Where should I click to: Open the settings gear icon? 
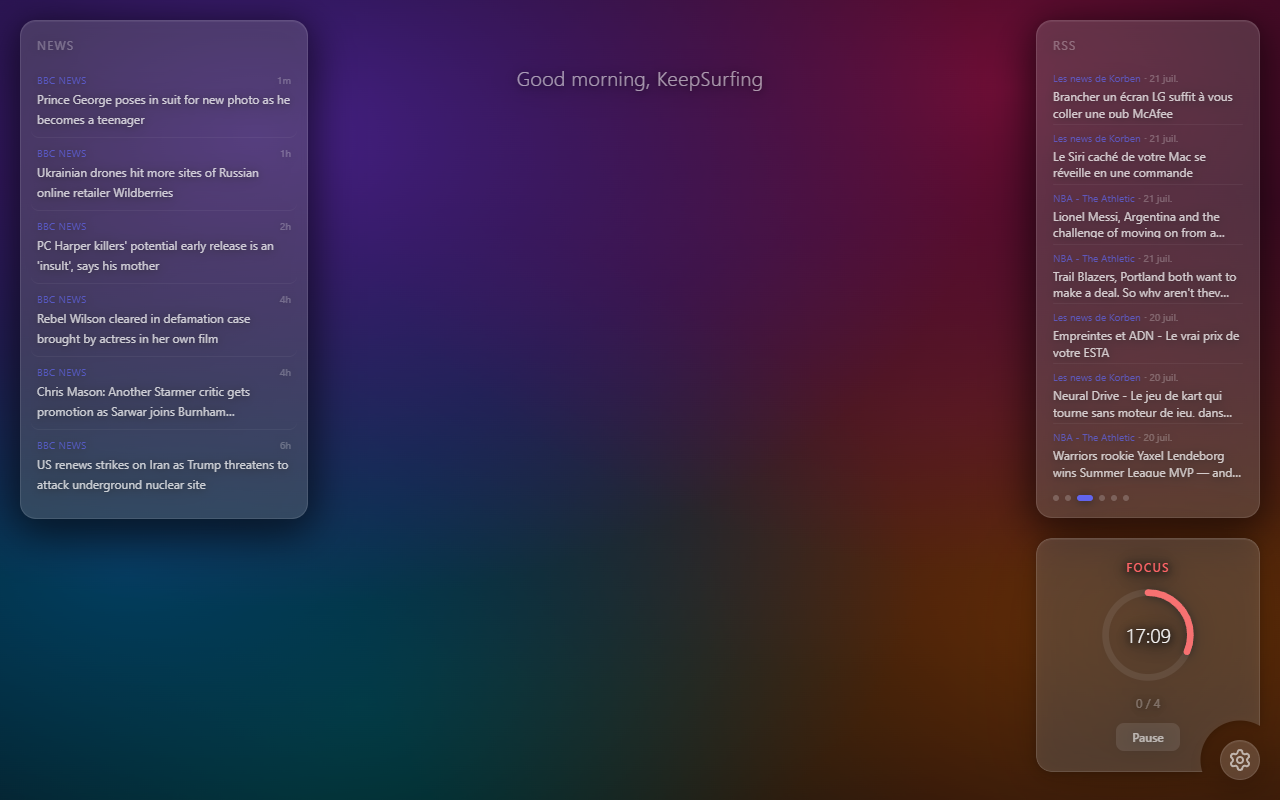pos(1240,760)
